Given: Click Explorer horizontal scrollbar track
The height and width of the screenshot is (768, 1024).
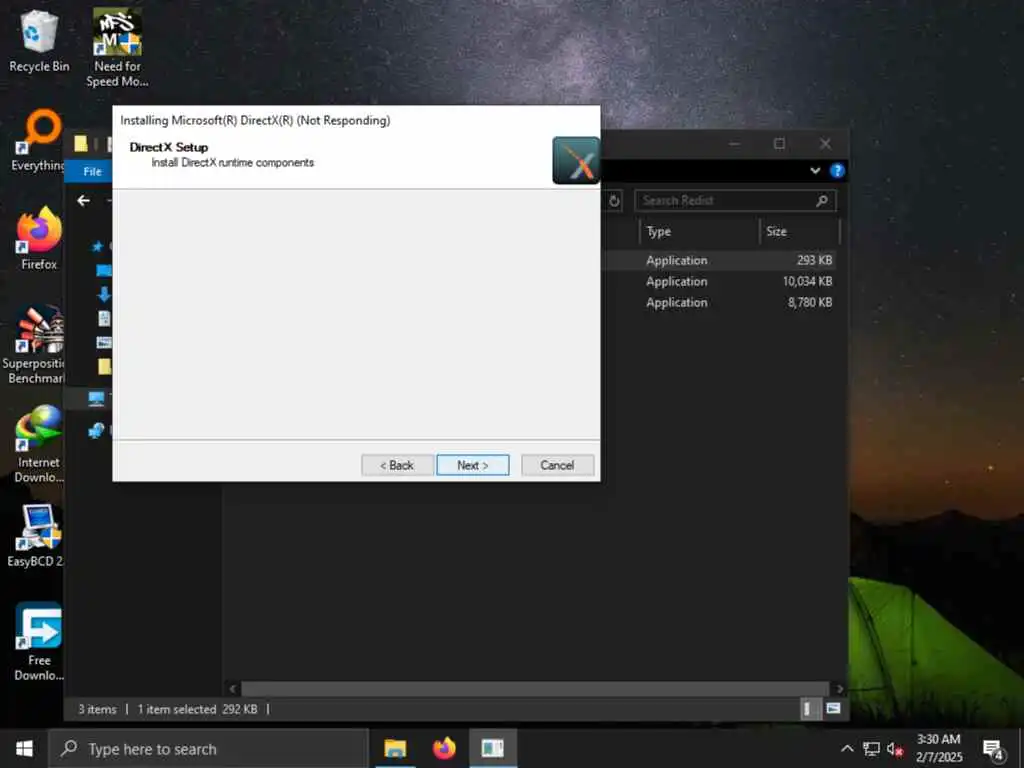Looking at the screenshot, I should (x=536, y=688).
